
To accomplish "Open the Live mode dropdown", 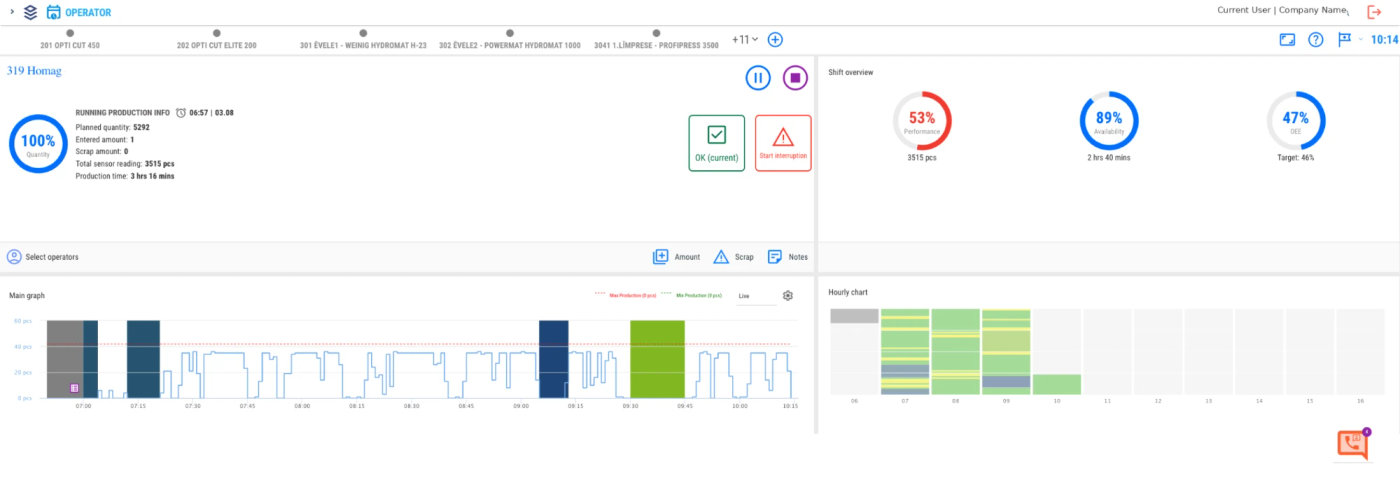I will click(x=755, y=296).
